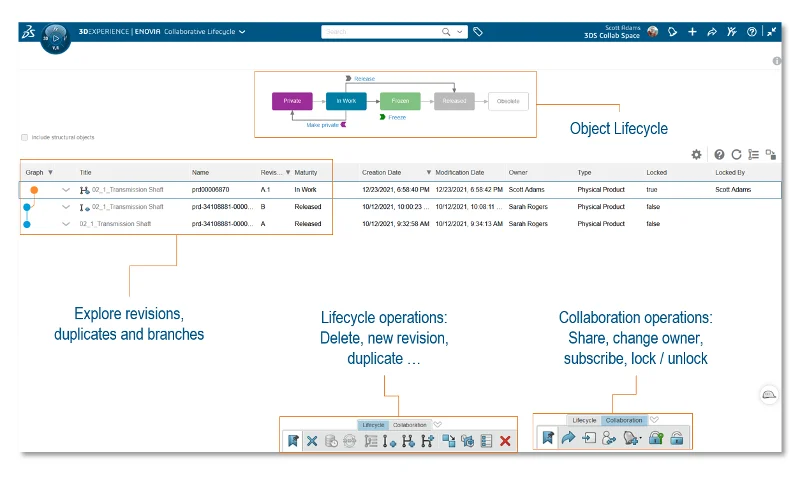Click into the Search input field

tap(380, 32)
